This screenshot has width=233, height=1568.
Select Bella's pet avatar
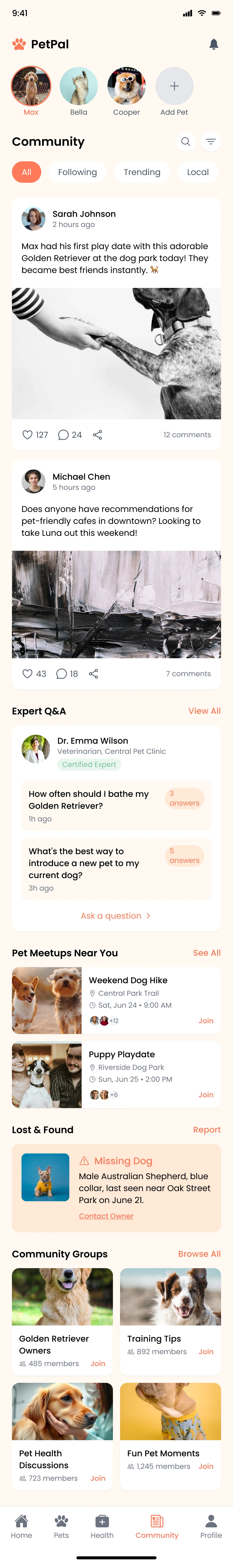coord(79,86)
